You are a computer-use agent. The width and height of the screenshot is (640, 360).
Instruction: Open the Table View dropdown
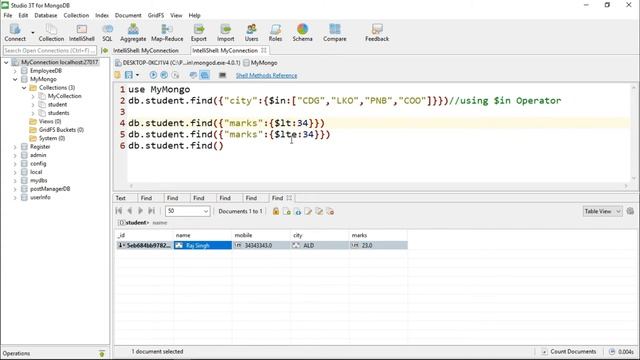click(x=602, y=211)
